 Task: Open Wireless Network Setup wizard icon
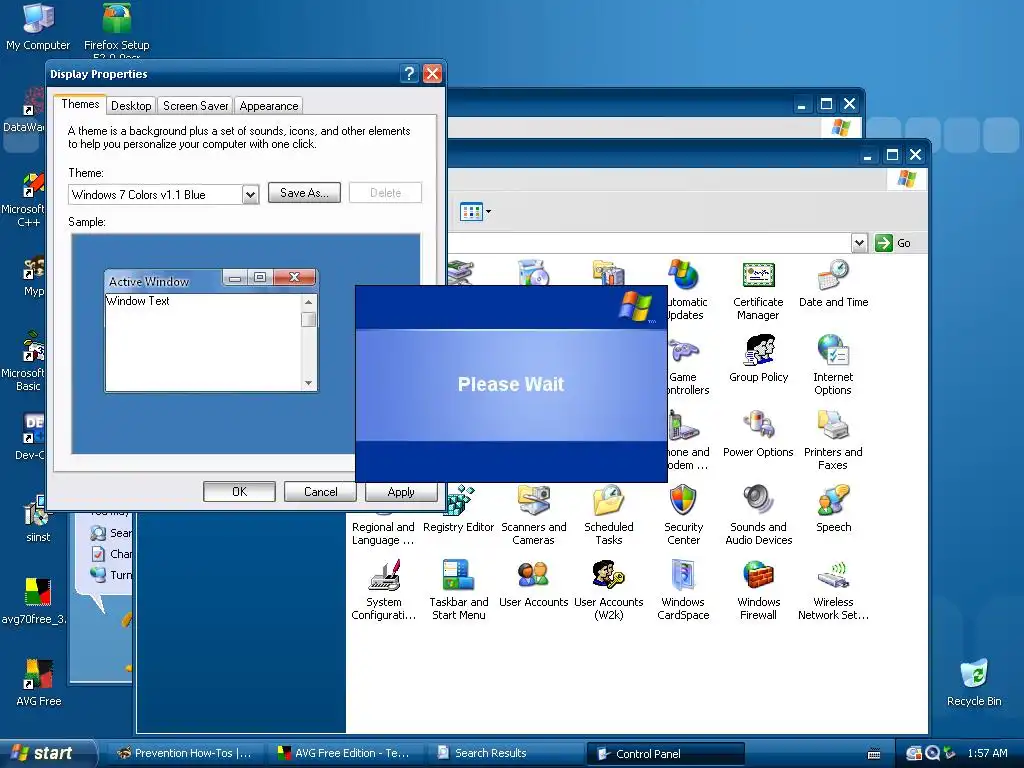pyautogui.click(x=833, y=590)
